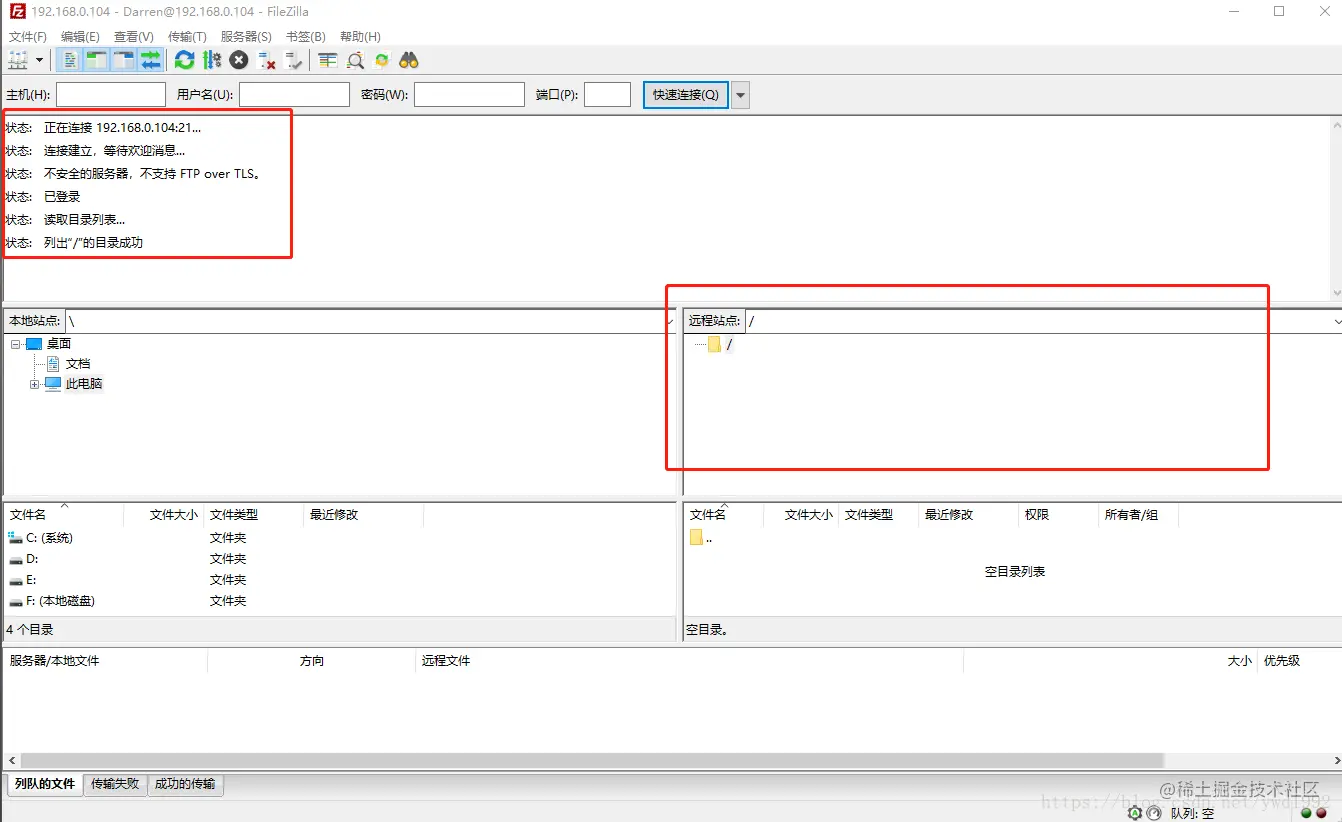Toggle processing of the transfer queue

click(x=212, y=60)
